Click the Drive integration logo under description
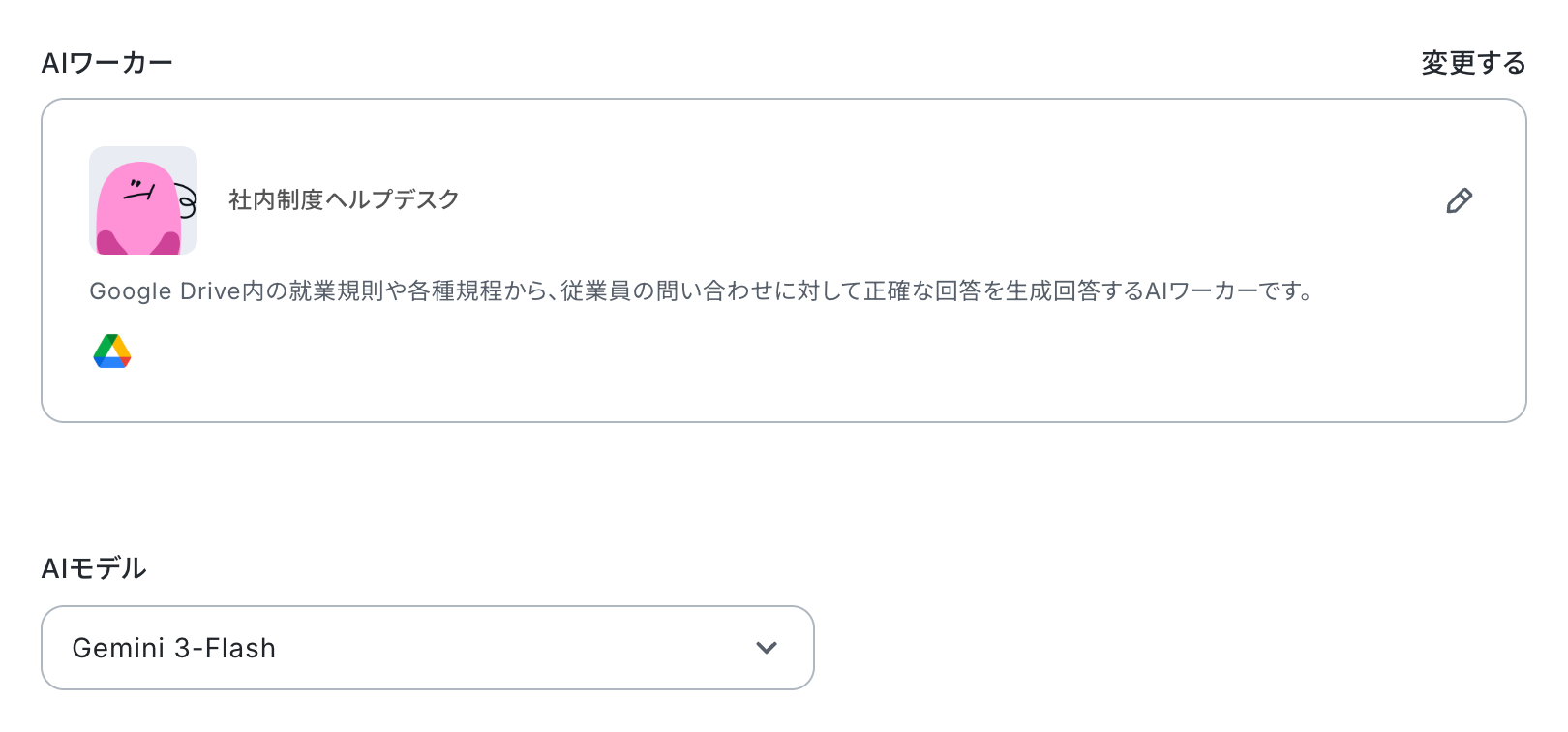 (x=112, y=351)
